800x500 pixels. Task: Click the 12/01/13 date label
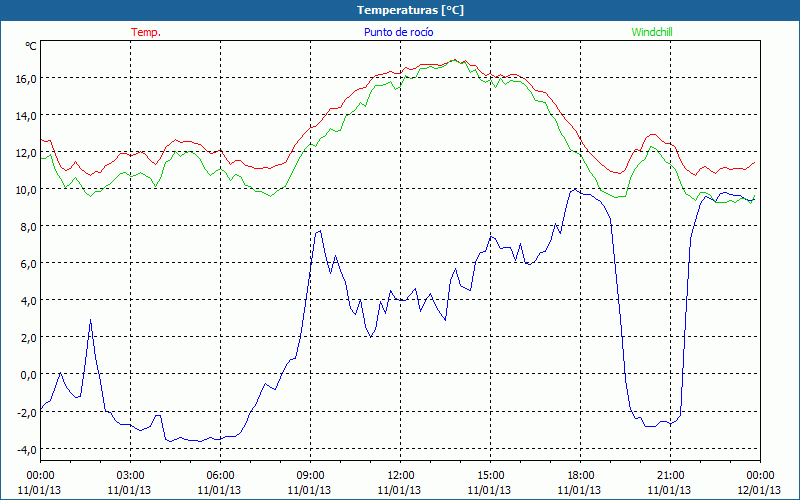[759, 490]
